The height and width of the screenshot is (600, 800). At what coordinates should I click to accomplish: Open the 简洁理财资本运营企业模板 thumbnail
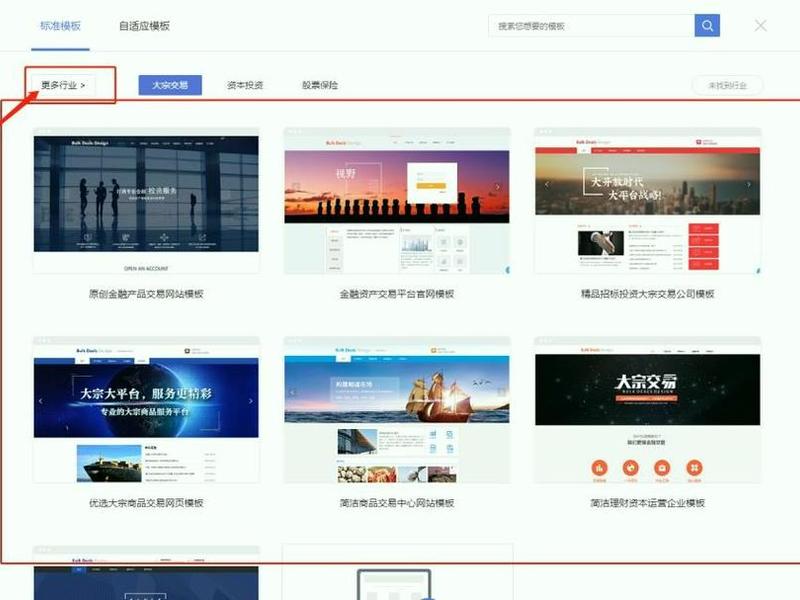(647, 410)
